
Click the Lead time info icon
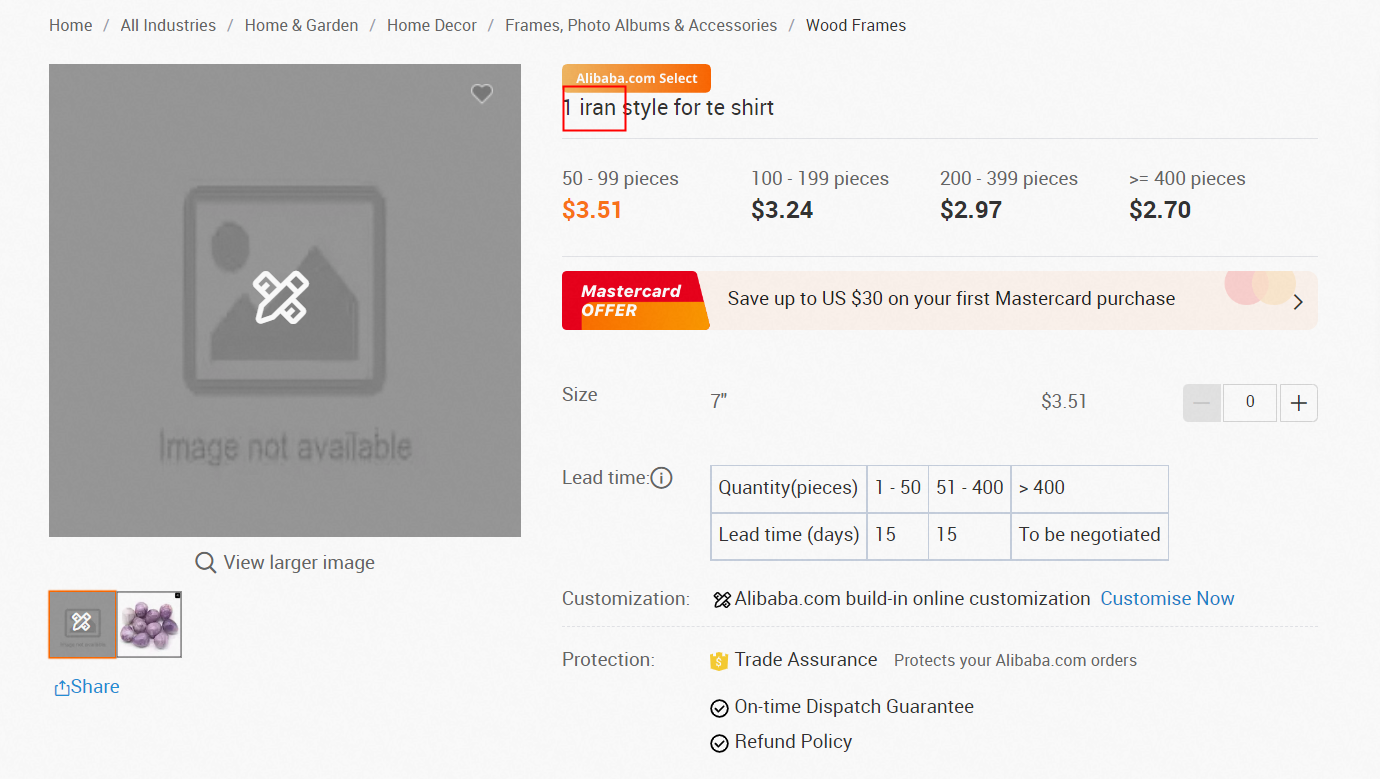tap(662, 478)
